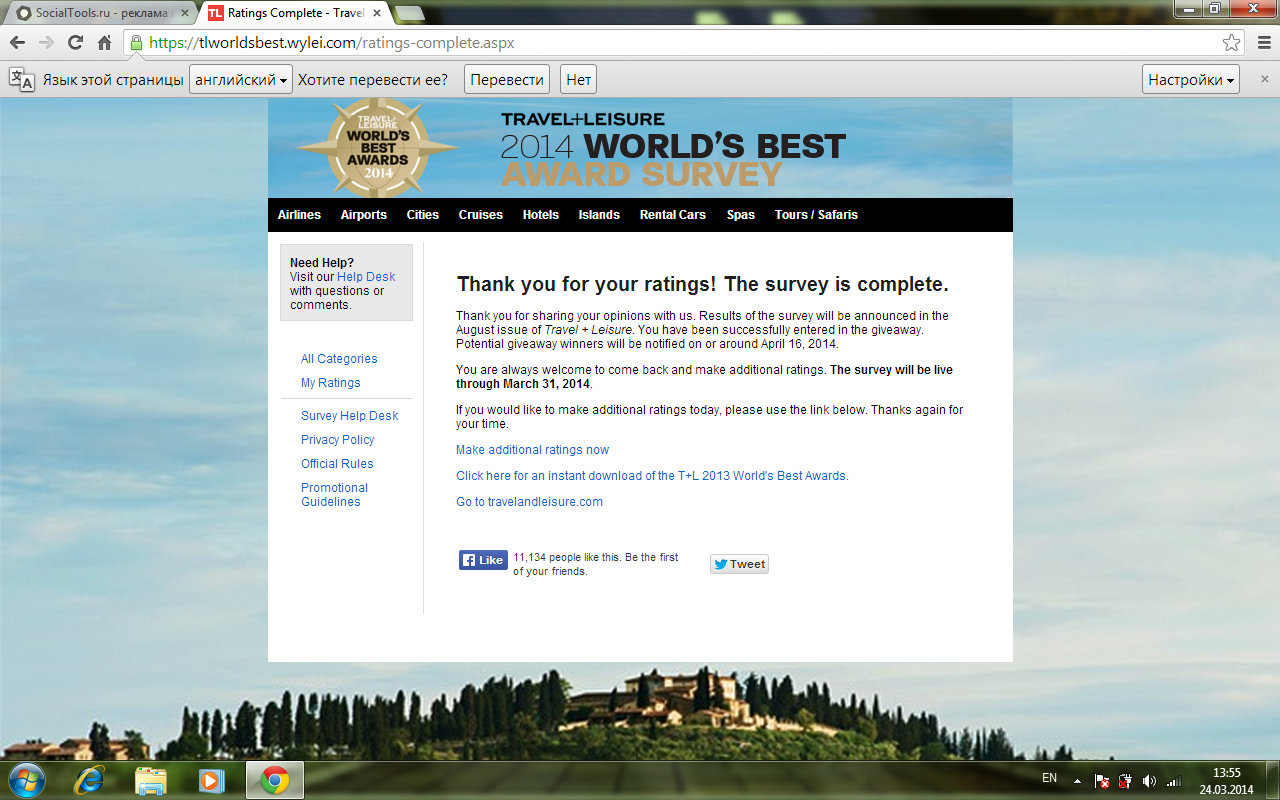Reload the current page
The height and width of the screenshot is (800, 1280).
[x=75, y=43]
